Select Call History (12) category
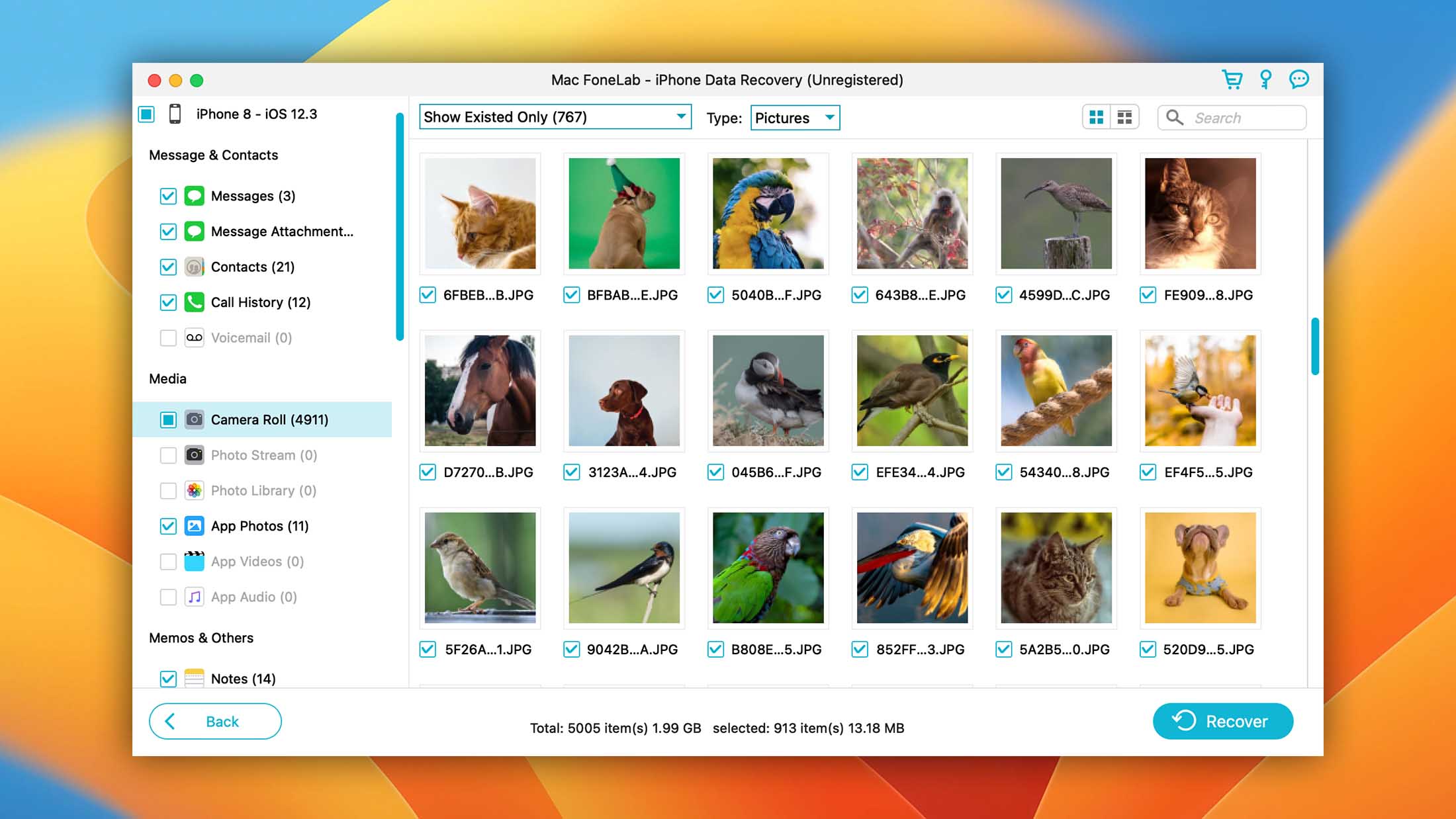Screen dimensions: 1456x819 pyautogui.click(x=261, y=302)
